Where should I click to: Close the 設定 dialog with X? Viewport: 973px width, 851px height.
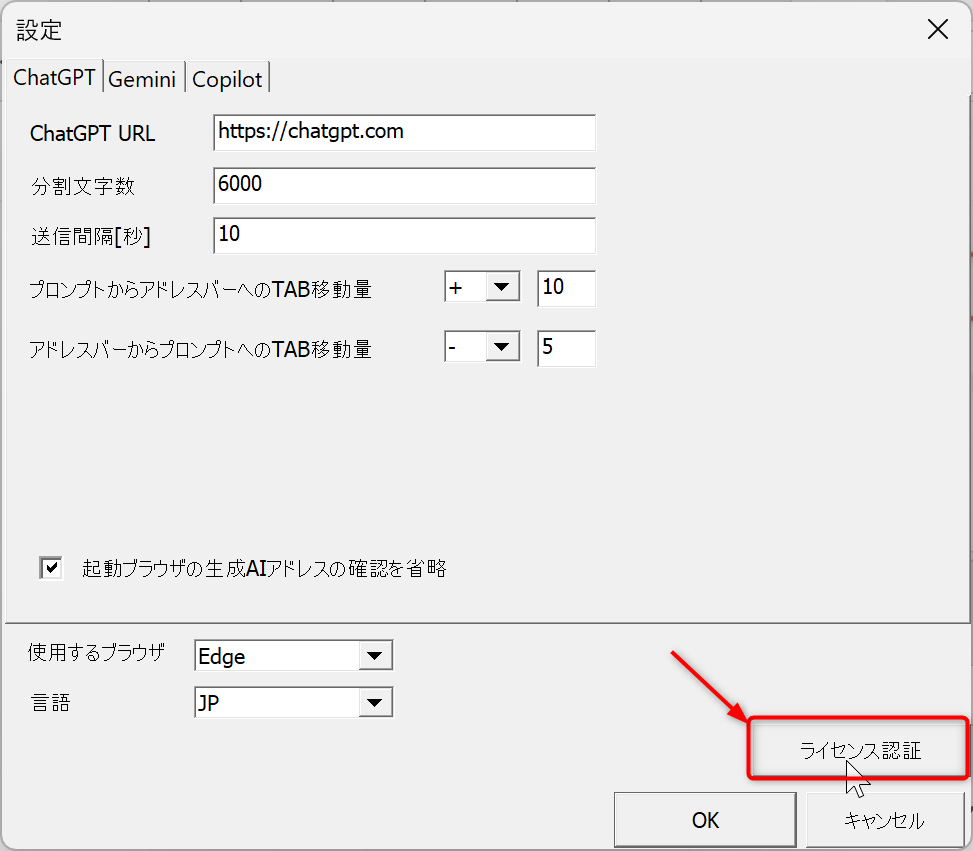point(937,30)
